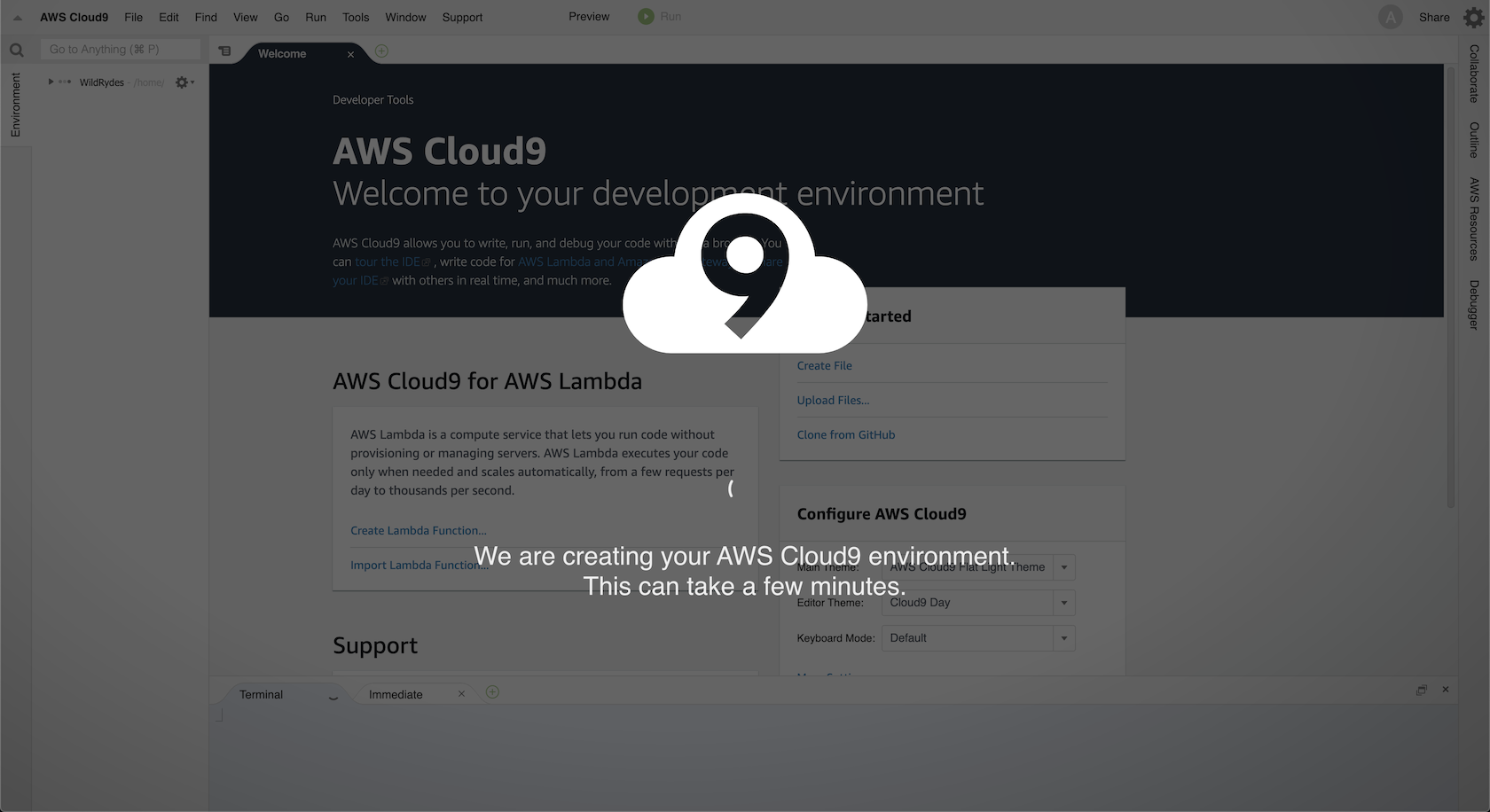Open the Outline side panel
This screenshot has height=812, width=1490.
click(x=1473, y=140)
